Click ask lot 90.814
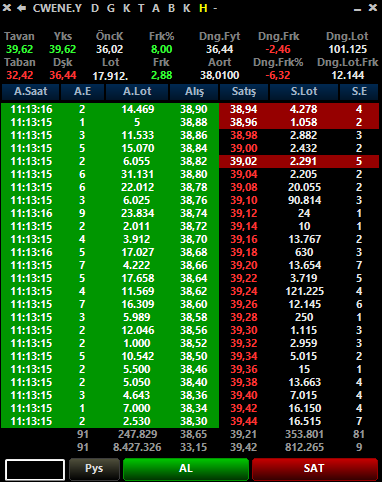Image resolution: width=382 pixels, height=482 pixels. [x=305, y=200]
